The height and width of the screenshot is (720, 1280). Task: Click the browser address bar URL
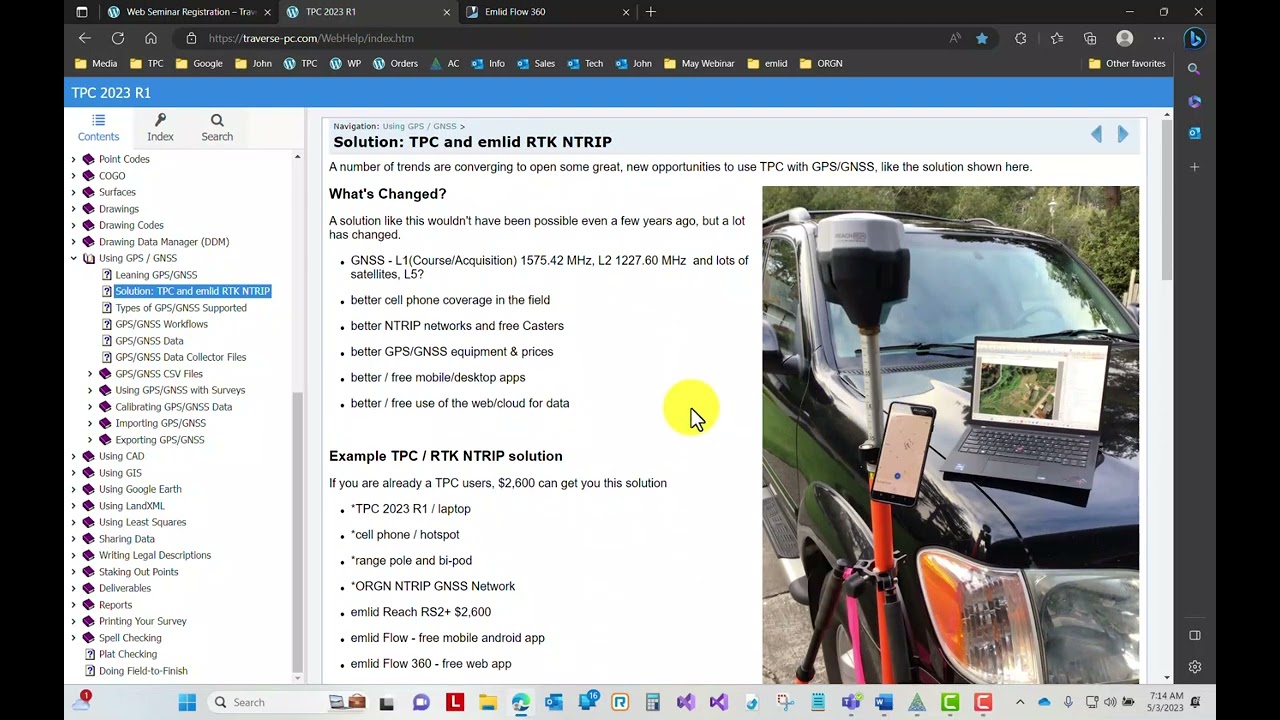tap(311, 38)
